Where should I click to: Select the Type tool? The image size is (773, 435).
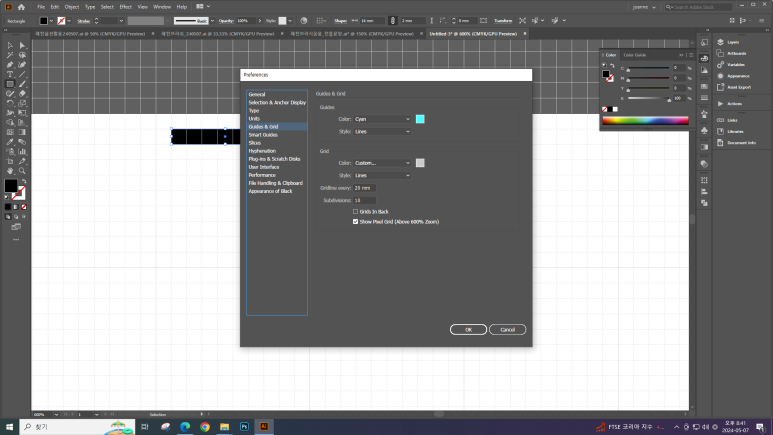click(10, 74)
